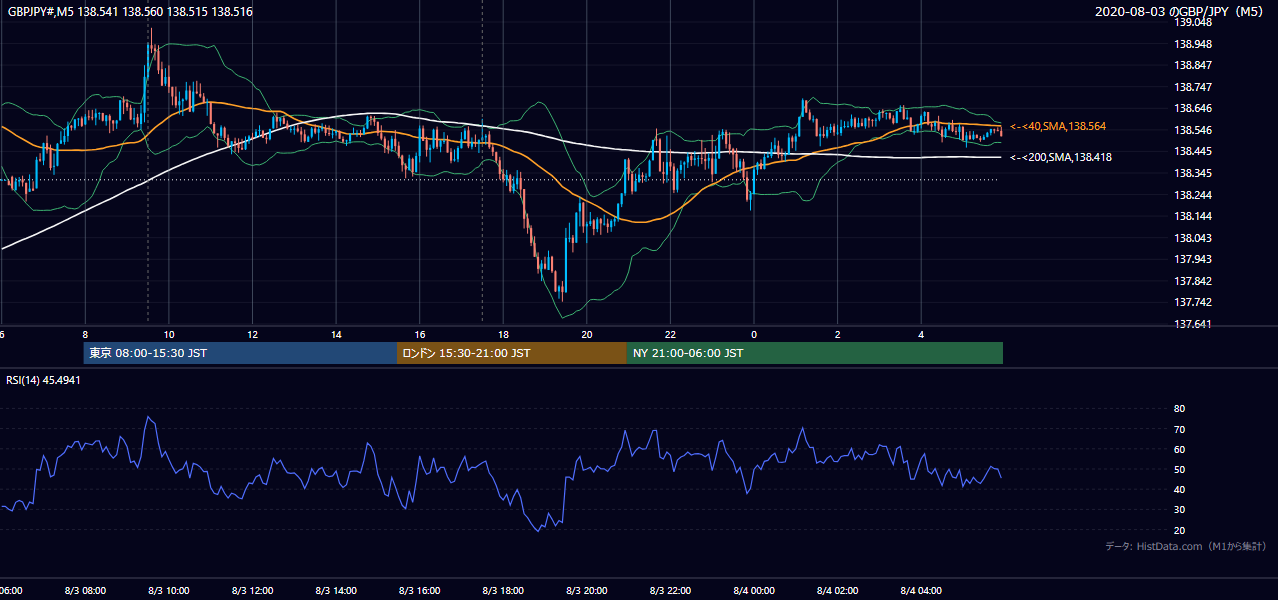The image size is (1278, 600).
Task: Click the RSI 30 level label
Action: point(1179,510)
